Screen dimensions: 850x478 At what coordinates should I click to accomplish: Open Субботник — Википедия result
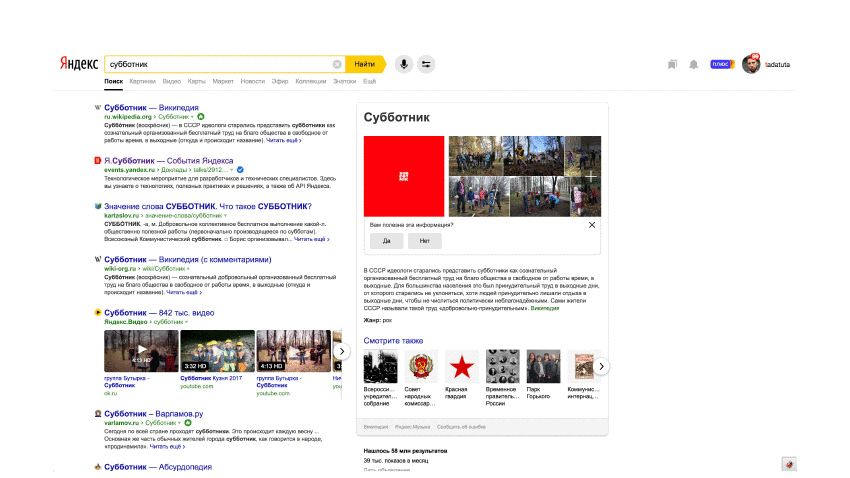[x=151, y=107]
